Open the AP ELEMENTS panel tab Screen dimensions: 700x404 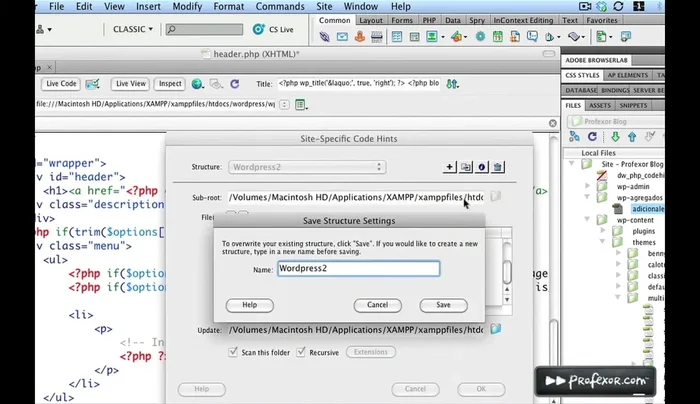tap(627, 75)
